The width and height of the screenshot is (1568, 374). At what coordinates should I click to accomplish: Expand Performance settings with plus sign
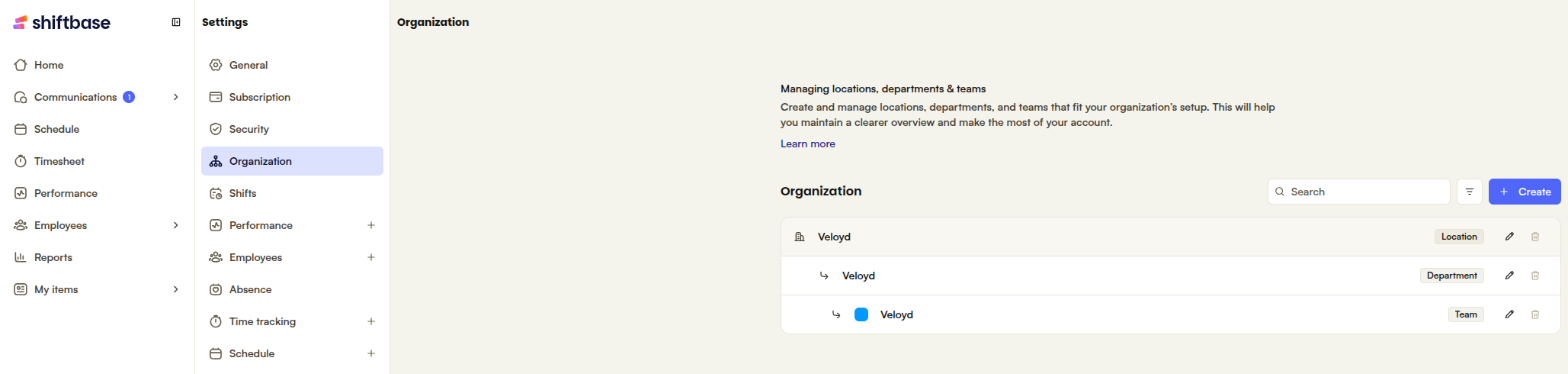click(371, 225)
